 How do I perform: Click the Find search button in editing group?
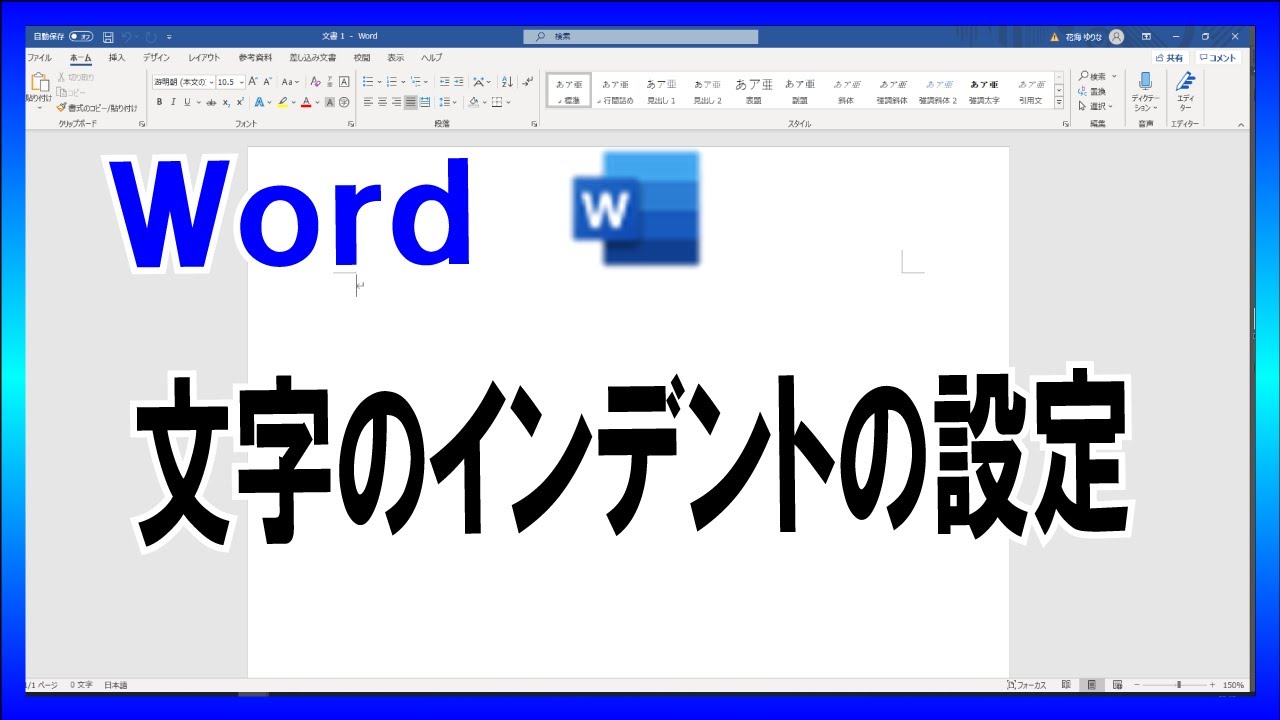point(1092,76)
